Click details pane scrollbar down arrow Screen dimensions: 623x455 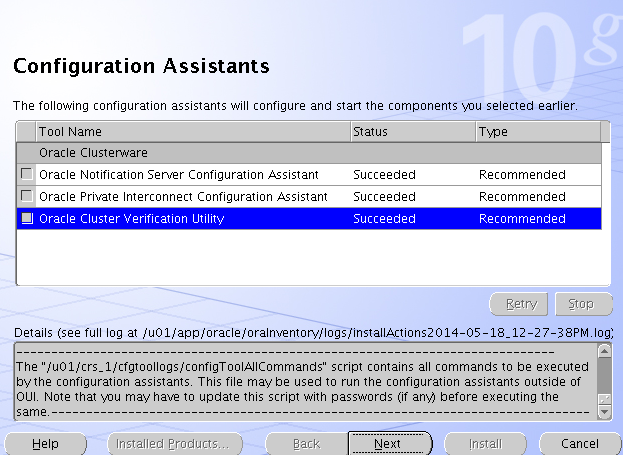click(x=604, y=412)
